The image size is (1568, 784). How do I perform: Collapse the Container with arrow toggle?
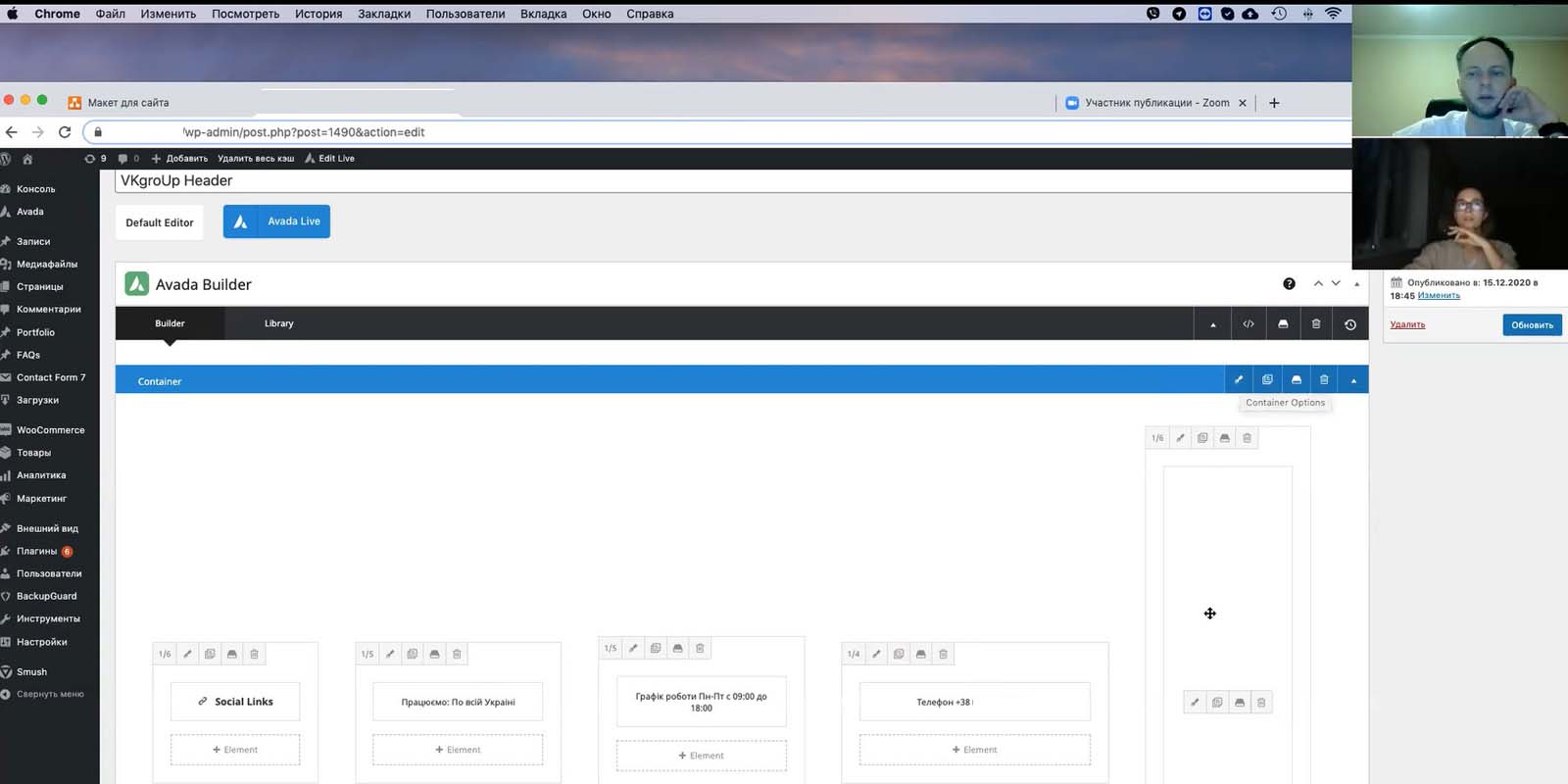pos(1353,380)
